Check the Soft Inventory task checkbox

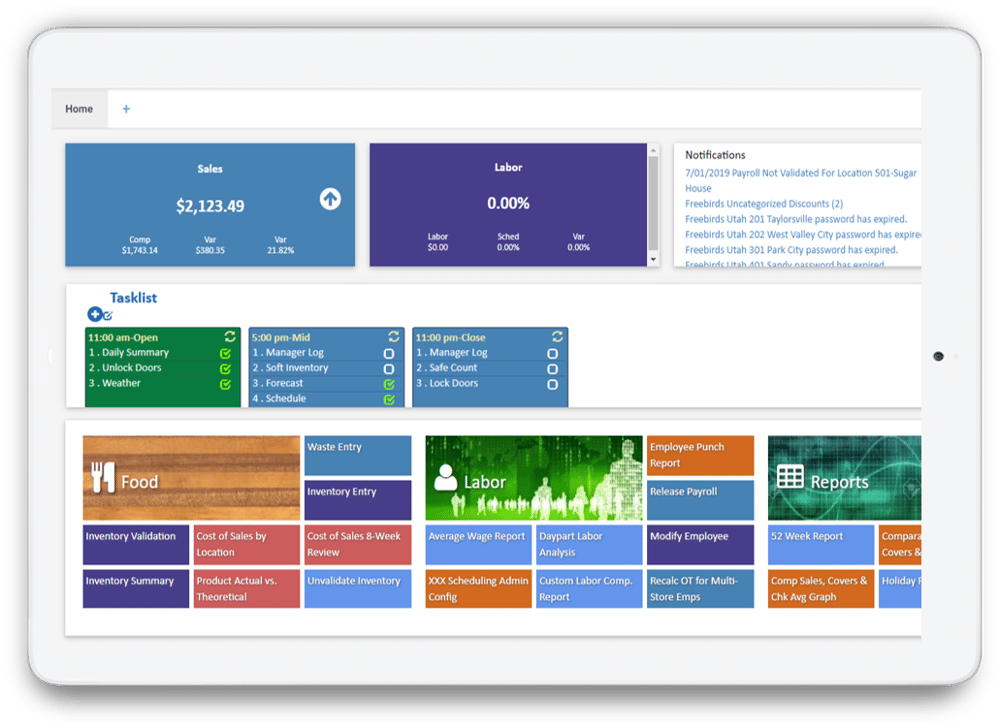(x=389, y=368)
